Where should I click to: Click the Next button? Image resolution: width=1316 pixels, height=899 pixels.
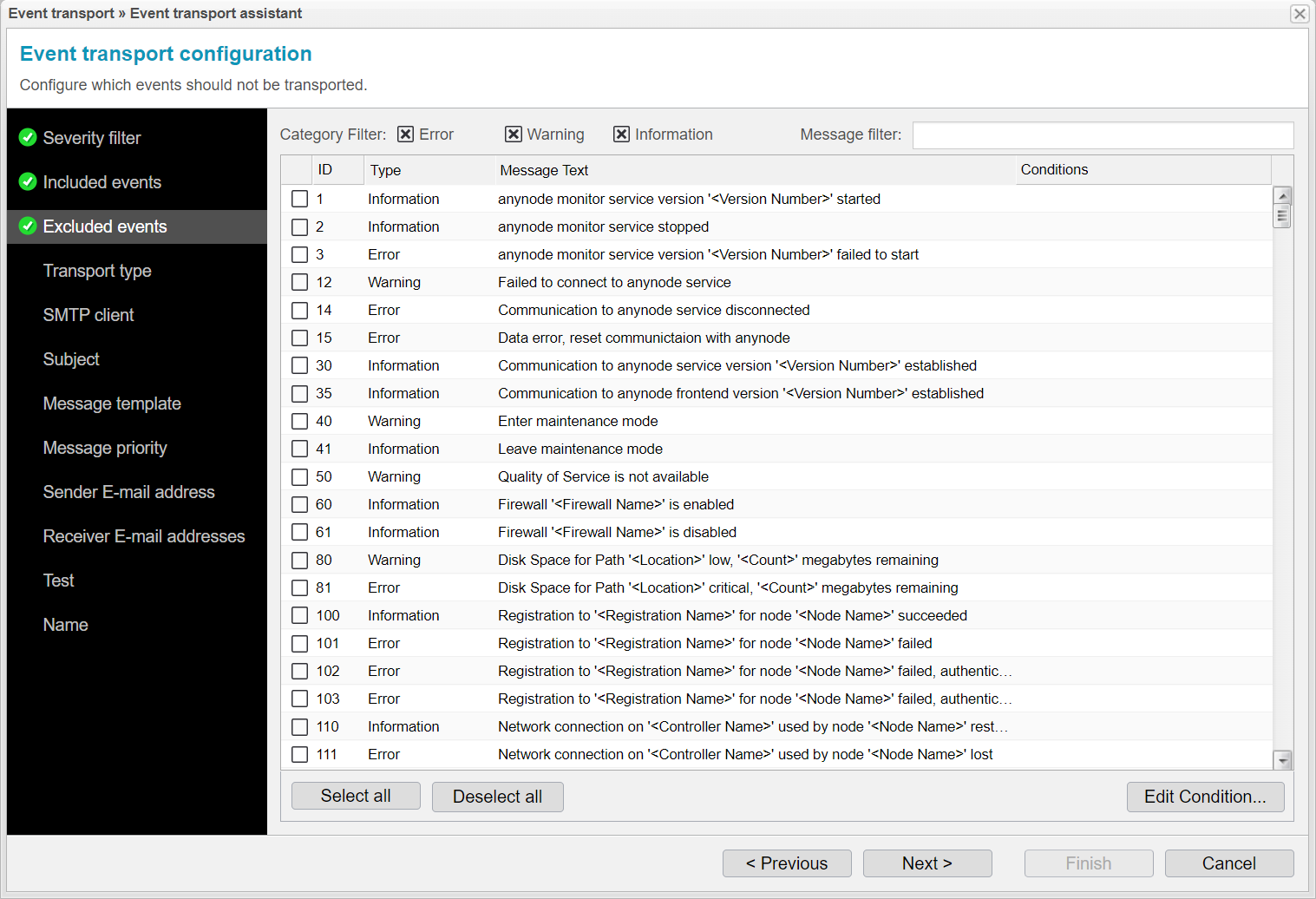pyautogui.click(x=926, y=863)
